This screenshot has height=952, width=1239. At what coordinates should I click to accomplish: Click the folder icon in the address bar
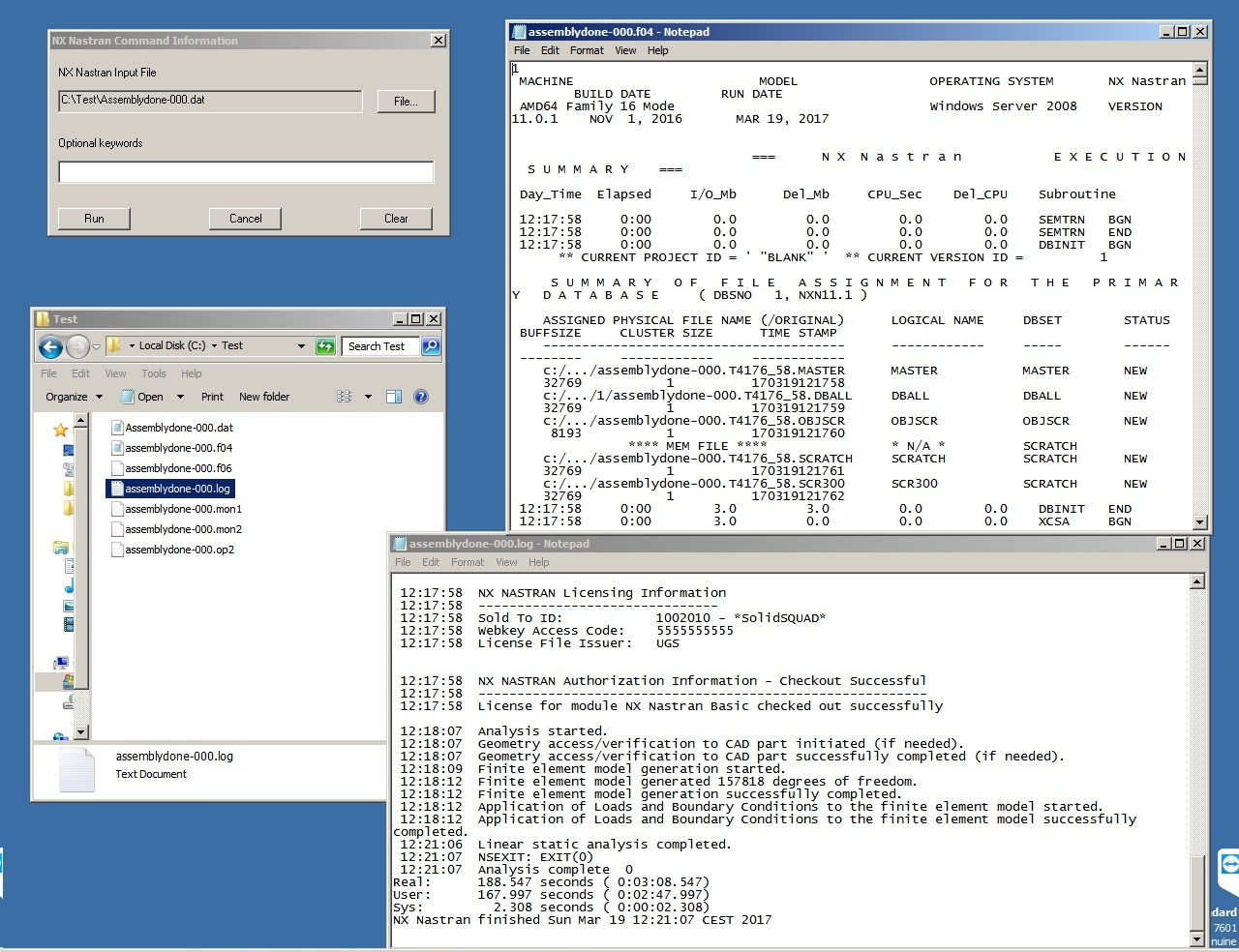tap(114, 345)
